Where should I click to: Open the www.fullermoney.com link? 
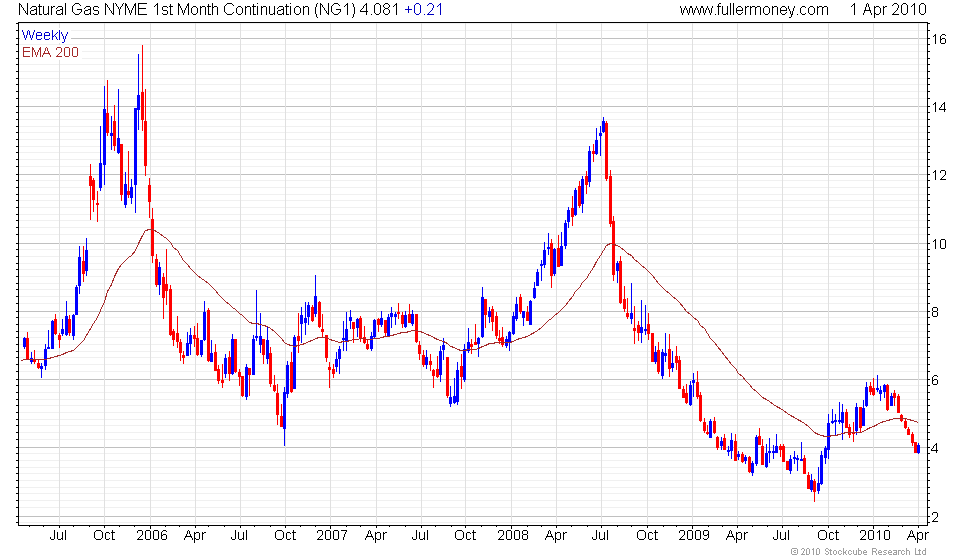(x=754, y=10)
